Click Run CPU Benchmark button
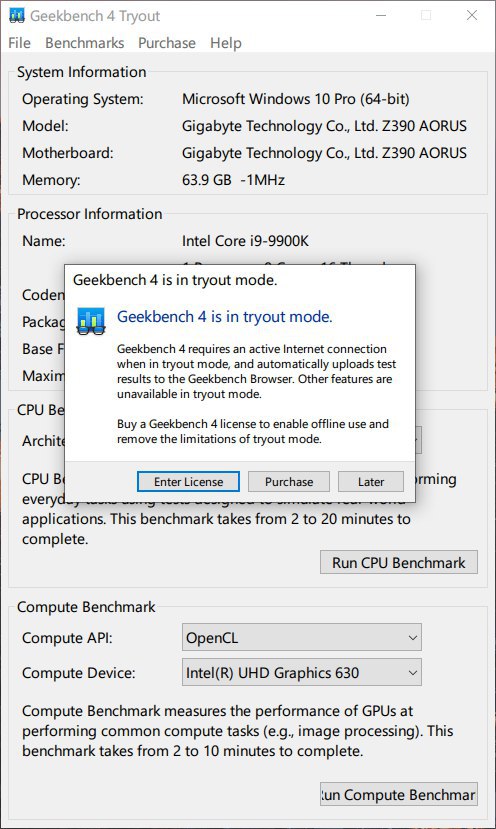 point(399,563)
